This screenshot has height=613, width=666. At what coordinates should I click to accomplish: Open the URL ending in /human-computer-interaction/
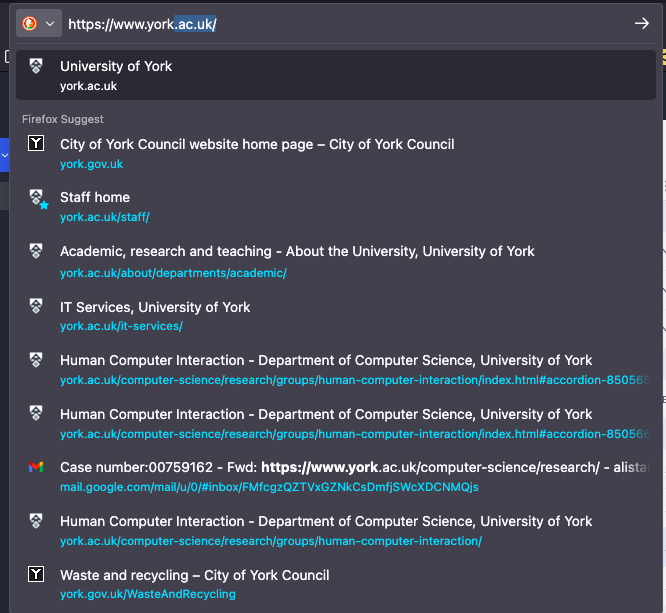tap(270, 541)
